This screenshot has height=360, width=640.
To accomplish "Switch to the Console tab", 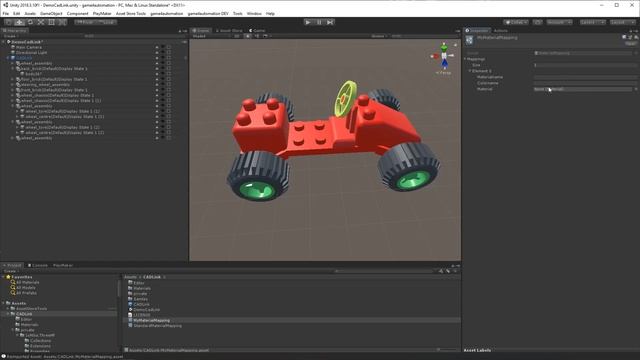I will click(38, 265).
